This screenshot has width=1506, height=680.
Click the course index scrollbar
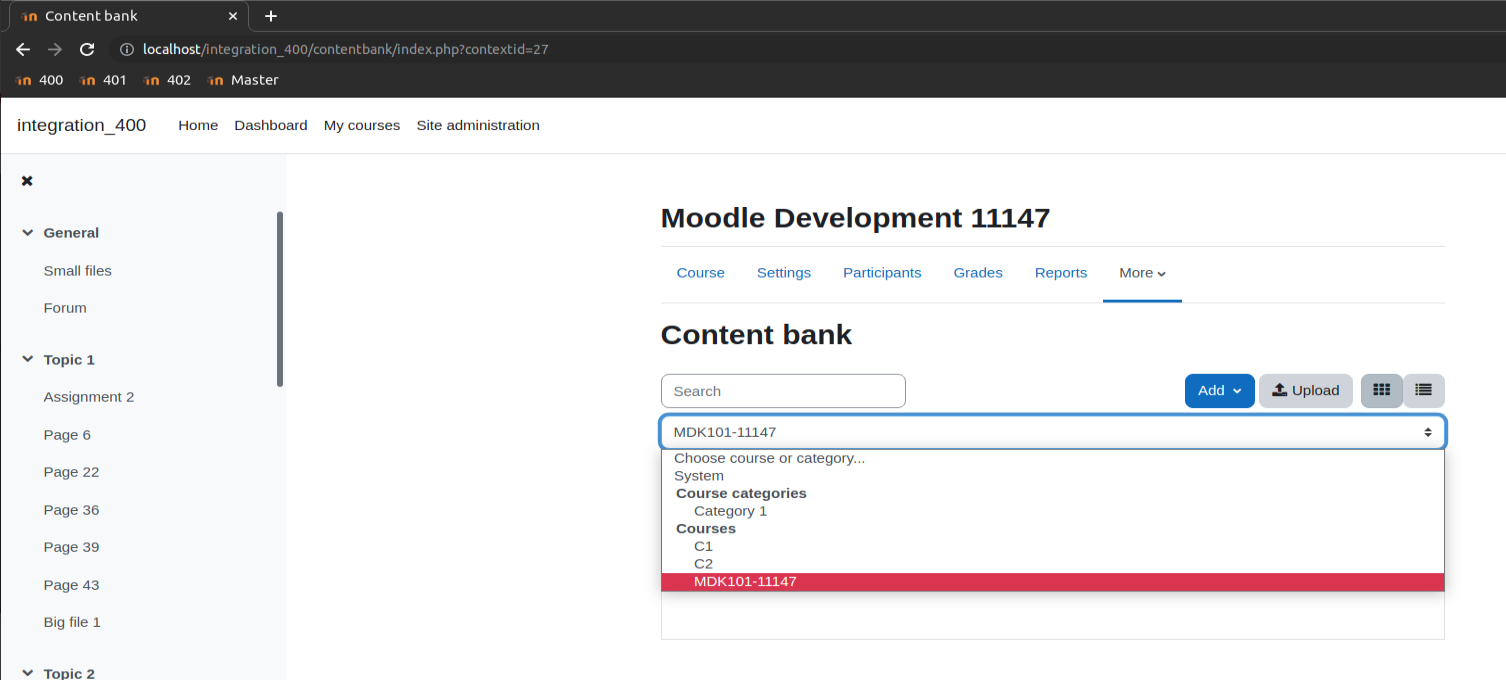pos(280,299)
